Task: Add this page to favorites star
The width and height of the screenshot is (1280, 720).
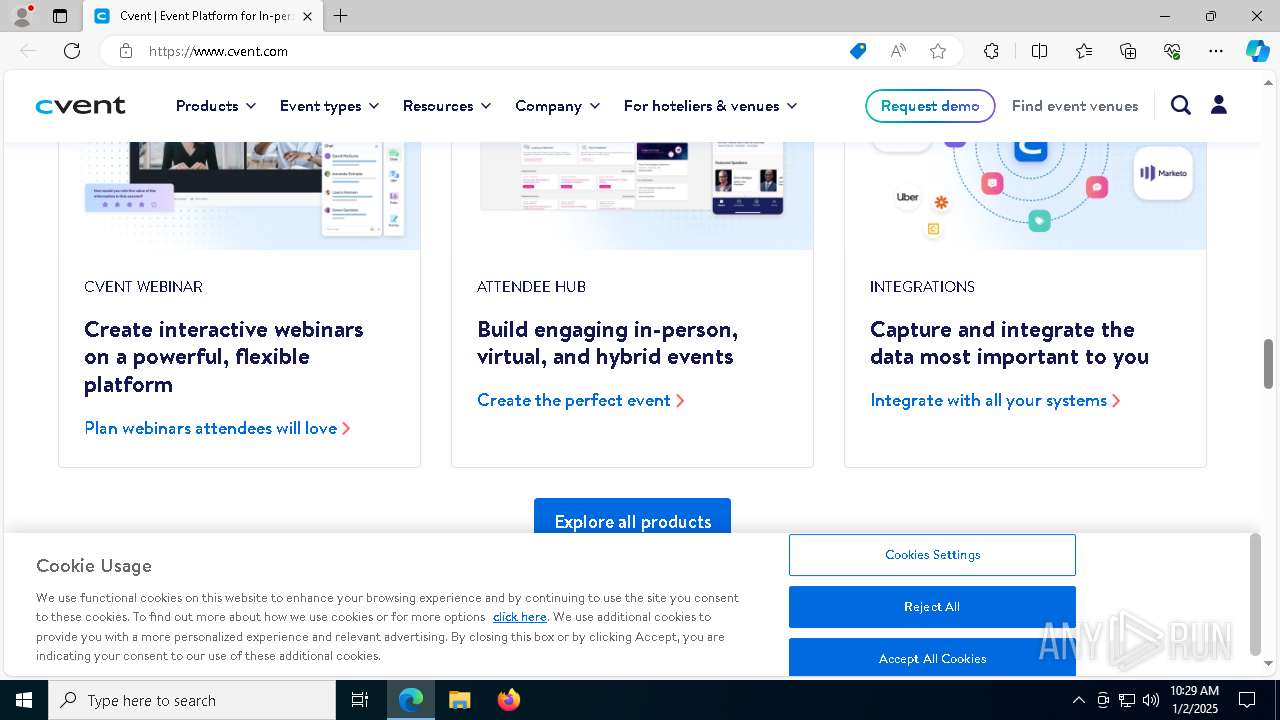Action: coord(938,51)
